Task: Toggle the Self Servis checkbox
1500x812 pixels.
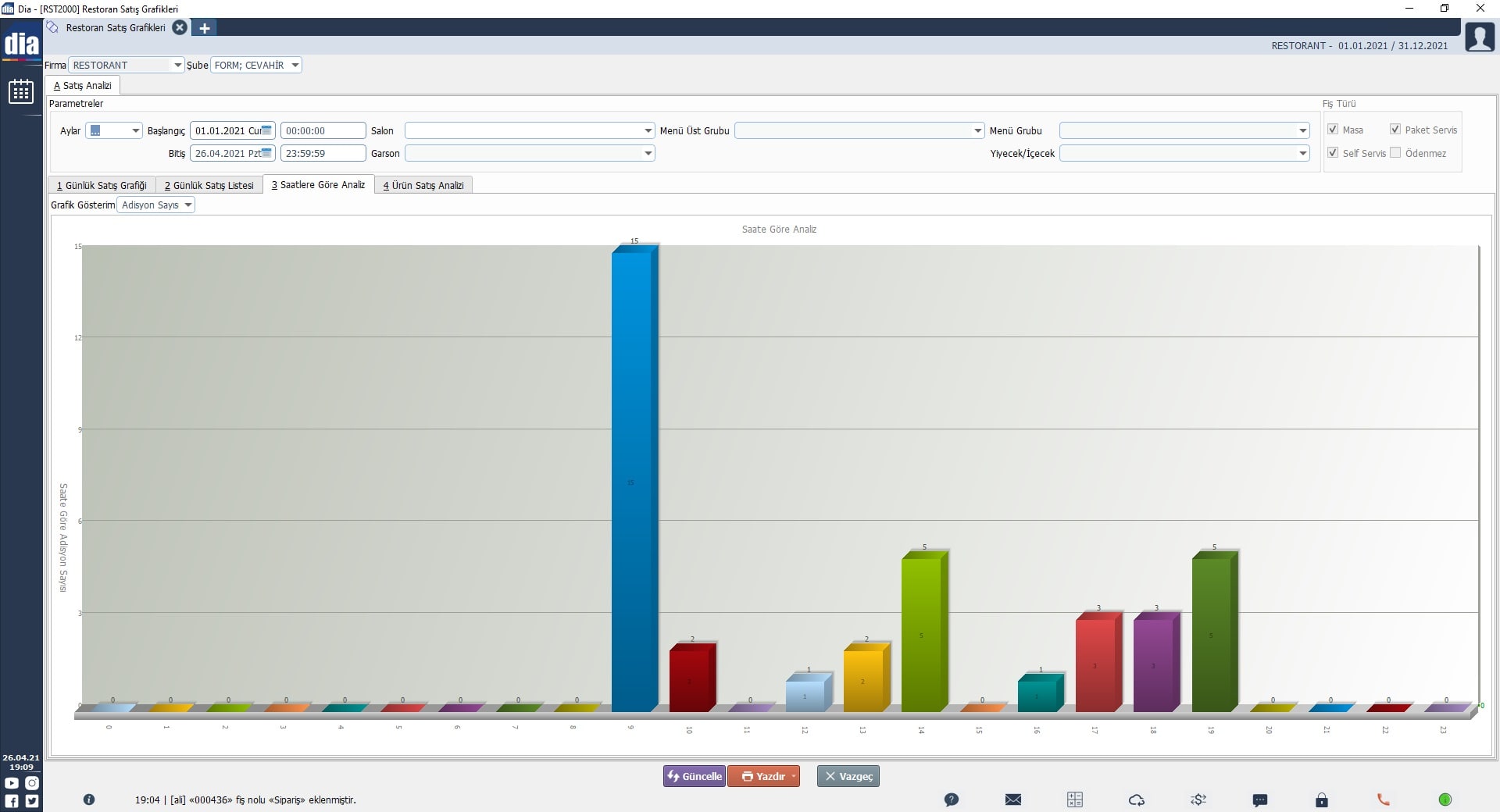Action: [1333, 153]
